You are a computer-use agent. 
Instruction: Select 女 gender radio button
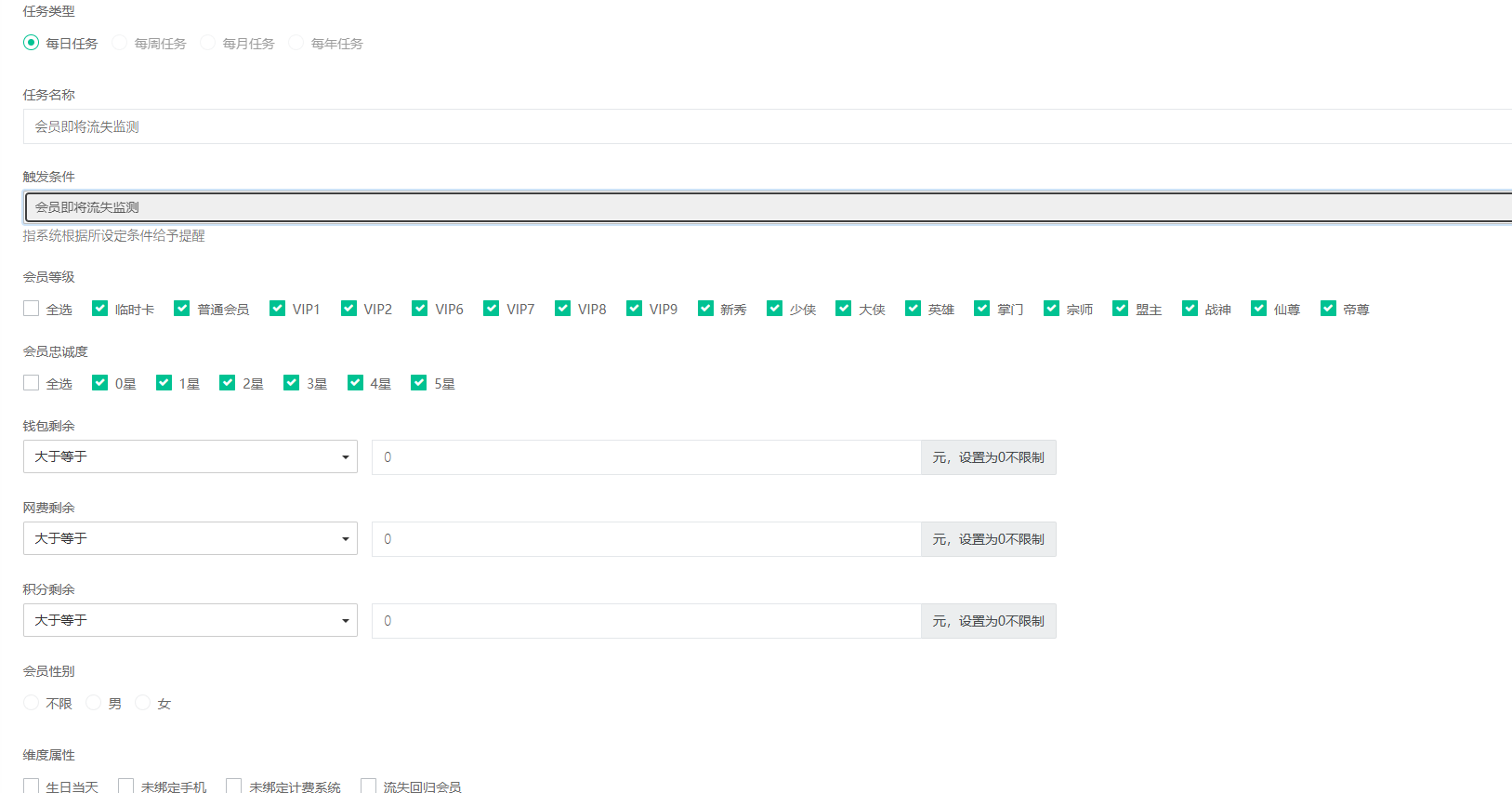(142, 703)
